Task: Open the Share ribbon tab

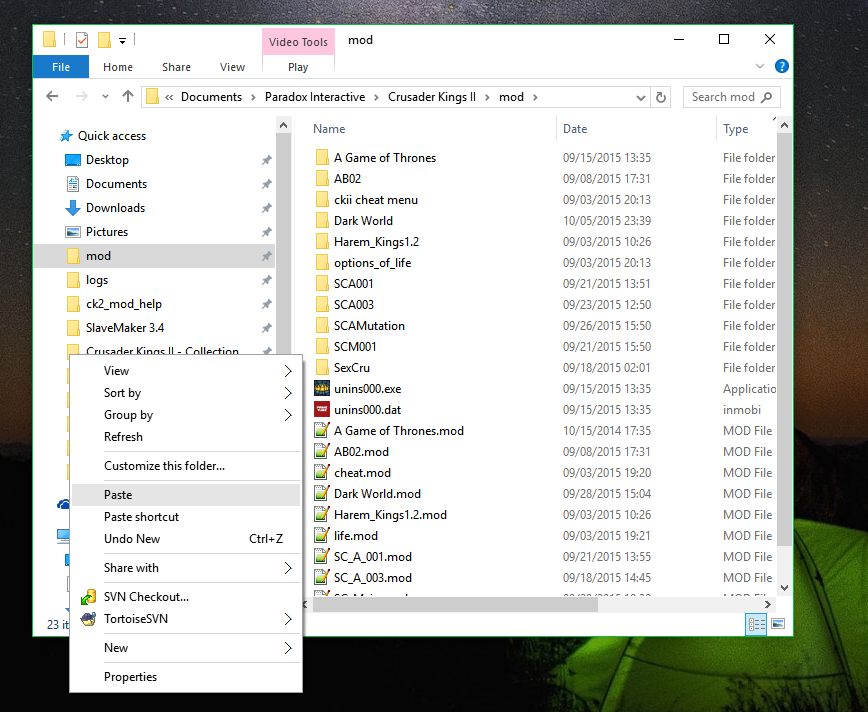Action: (176, 67)
